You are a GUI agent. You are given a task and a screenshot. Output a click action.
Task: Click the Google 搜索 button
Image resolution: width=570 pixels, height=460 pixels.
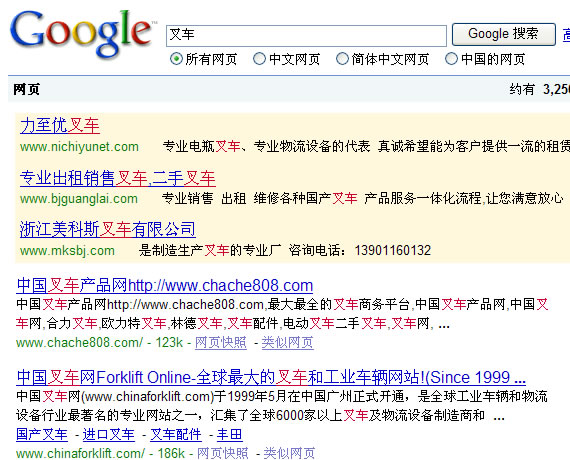point(503,34)
